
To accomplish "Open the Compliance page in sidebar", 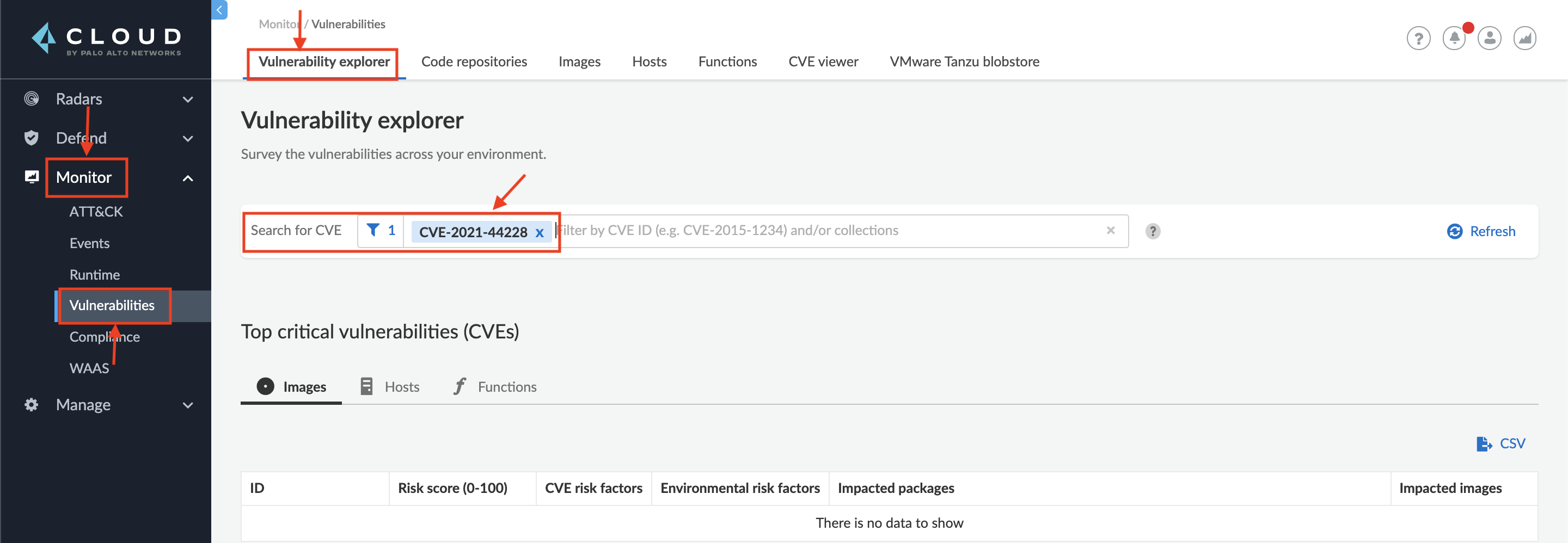I will 104,337.
